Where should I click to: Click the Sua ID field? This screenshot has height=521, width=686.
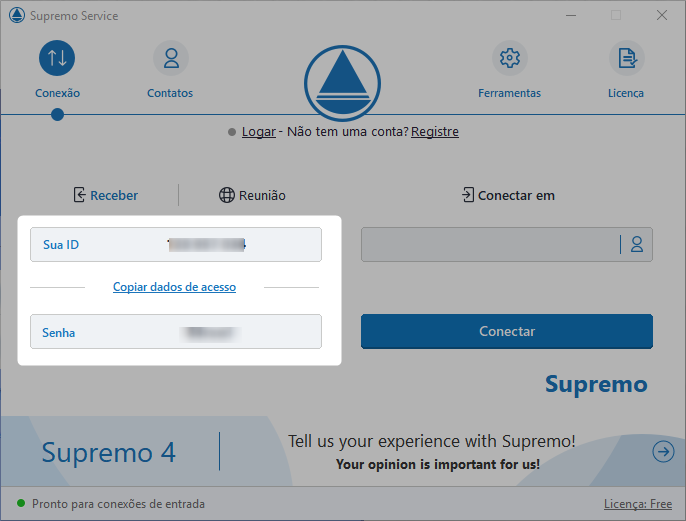[176, 244]
